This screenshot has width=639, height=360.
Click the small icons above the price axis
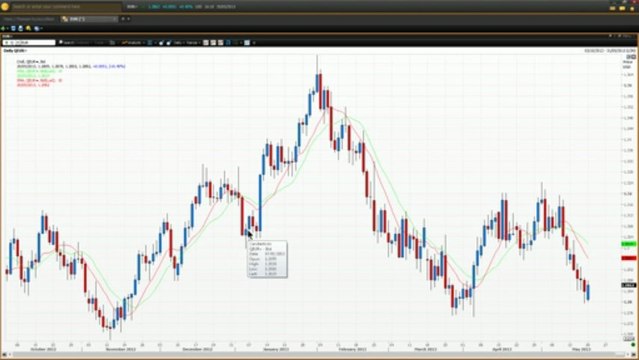(631, 57)
